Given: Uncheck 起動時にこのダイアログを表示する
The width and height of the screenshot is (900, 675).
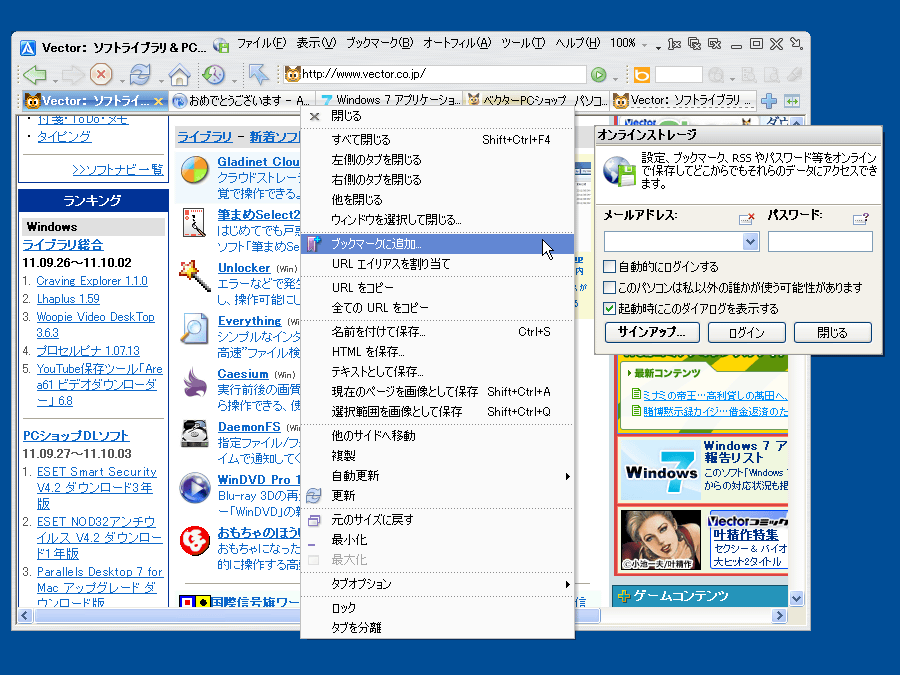Looking at the screenshot, I should click(x=610, y=309).
